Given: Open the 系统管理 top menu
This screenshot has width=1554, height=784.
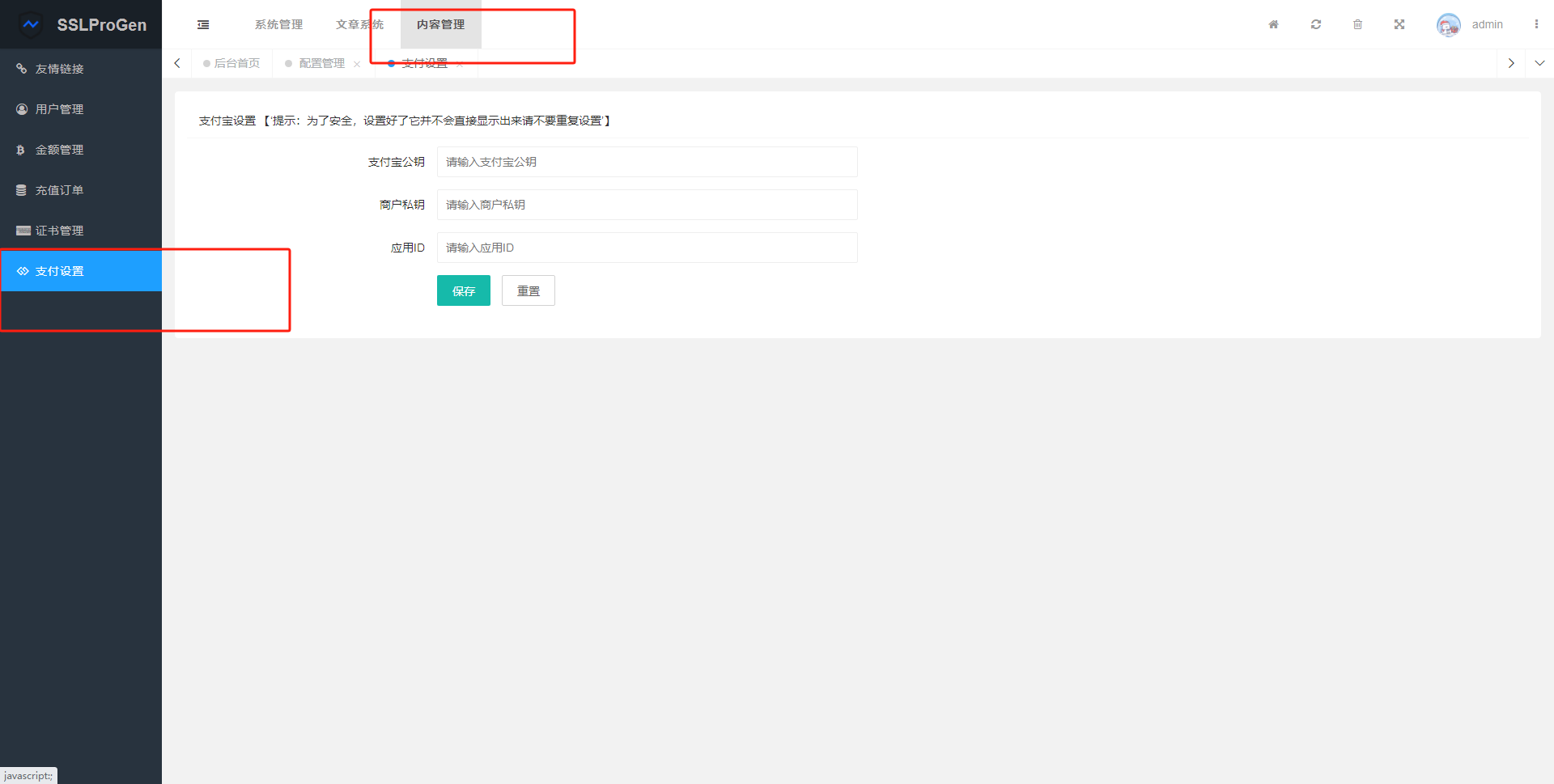Looking at the screenshot, I should [278, 25].
